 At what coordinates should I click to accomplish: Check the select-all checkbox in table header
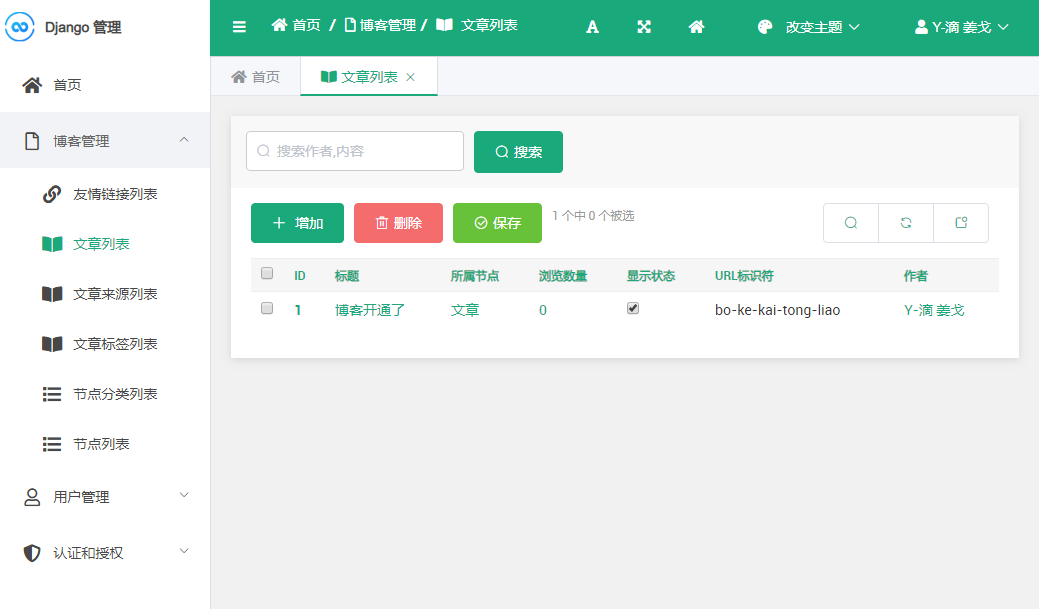pyautogui.click(x=267, y=273)
